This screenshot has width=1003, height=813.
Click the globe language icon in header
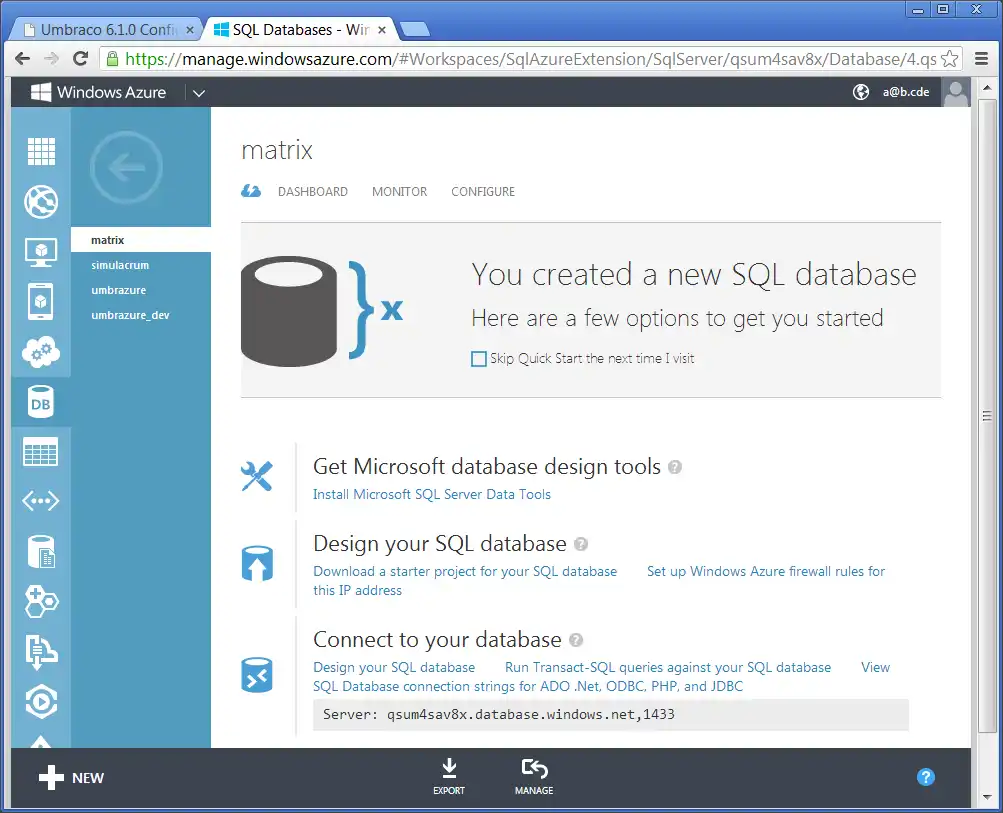(861, 92)
